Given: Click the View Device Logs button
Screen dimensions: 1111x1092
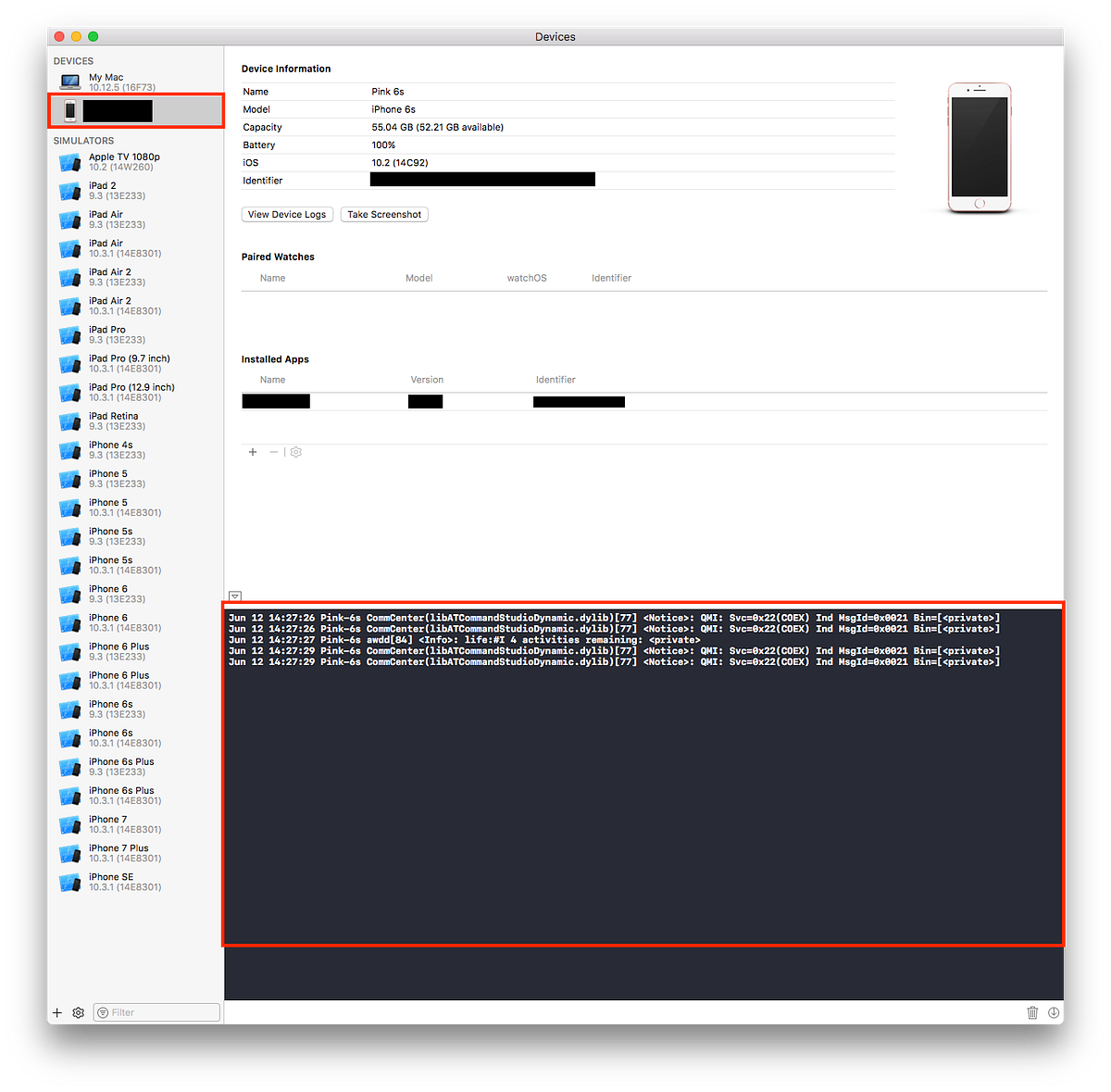Looking at the screenshot, I should tap(287, 214).
